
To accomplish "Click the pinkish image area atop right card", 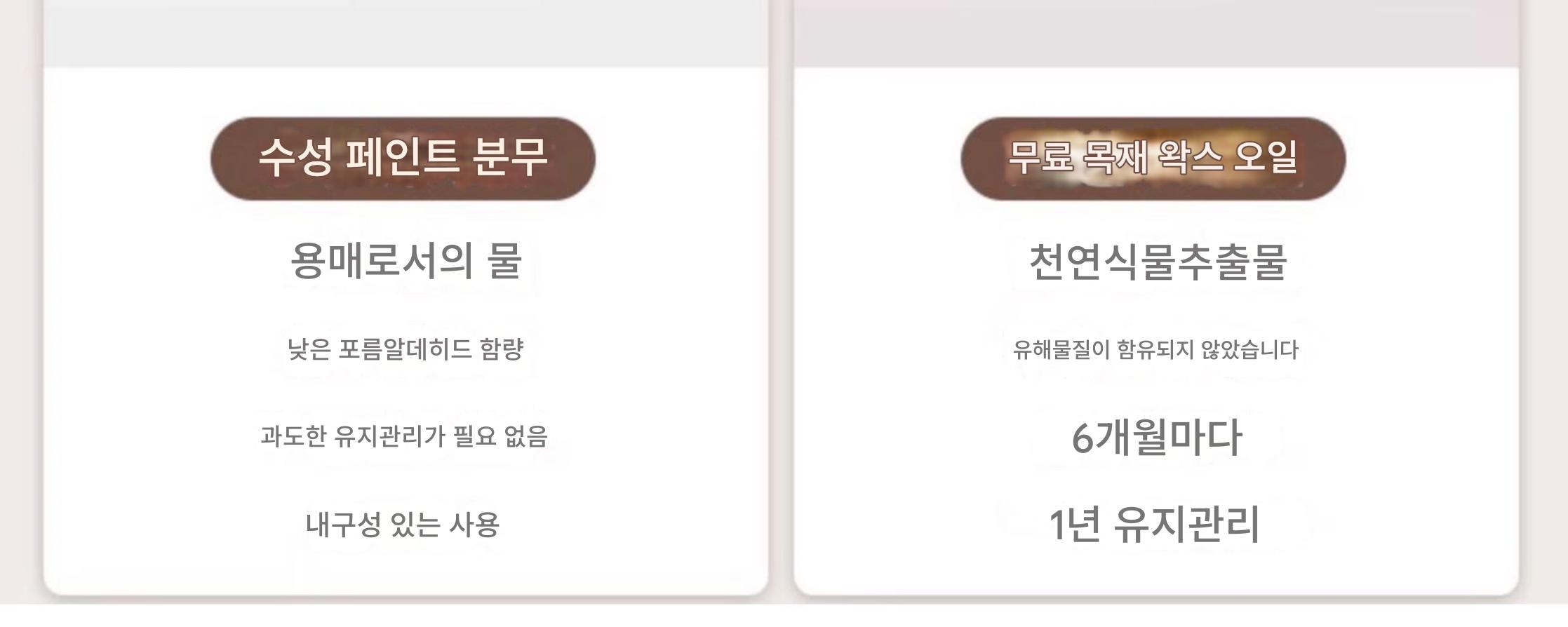I will (x=1155, y=32).
